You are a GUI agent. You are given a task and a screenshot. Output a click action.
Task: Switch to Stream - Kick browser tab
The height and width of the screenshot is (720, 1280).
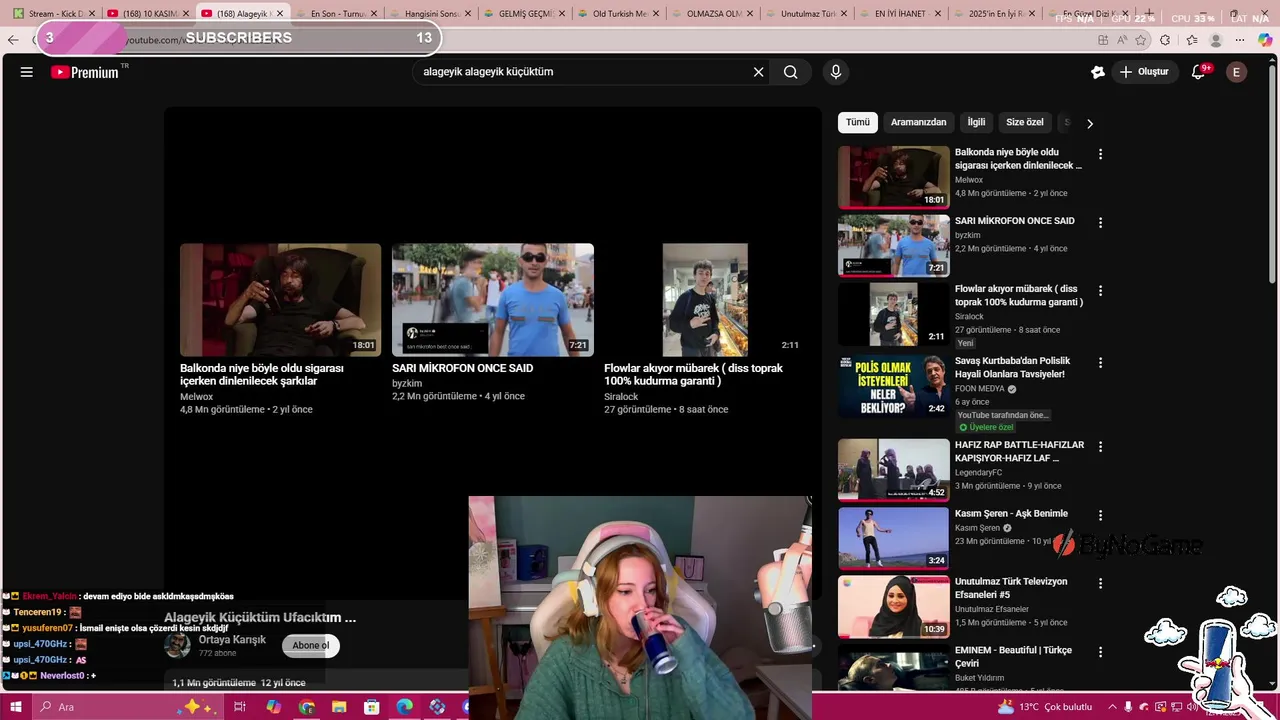pyautogui.click(x=55, y=14)
